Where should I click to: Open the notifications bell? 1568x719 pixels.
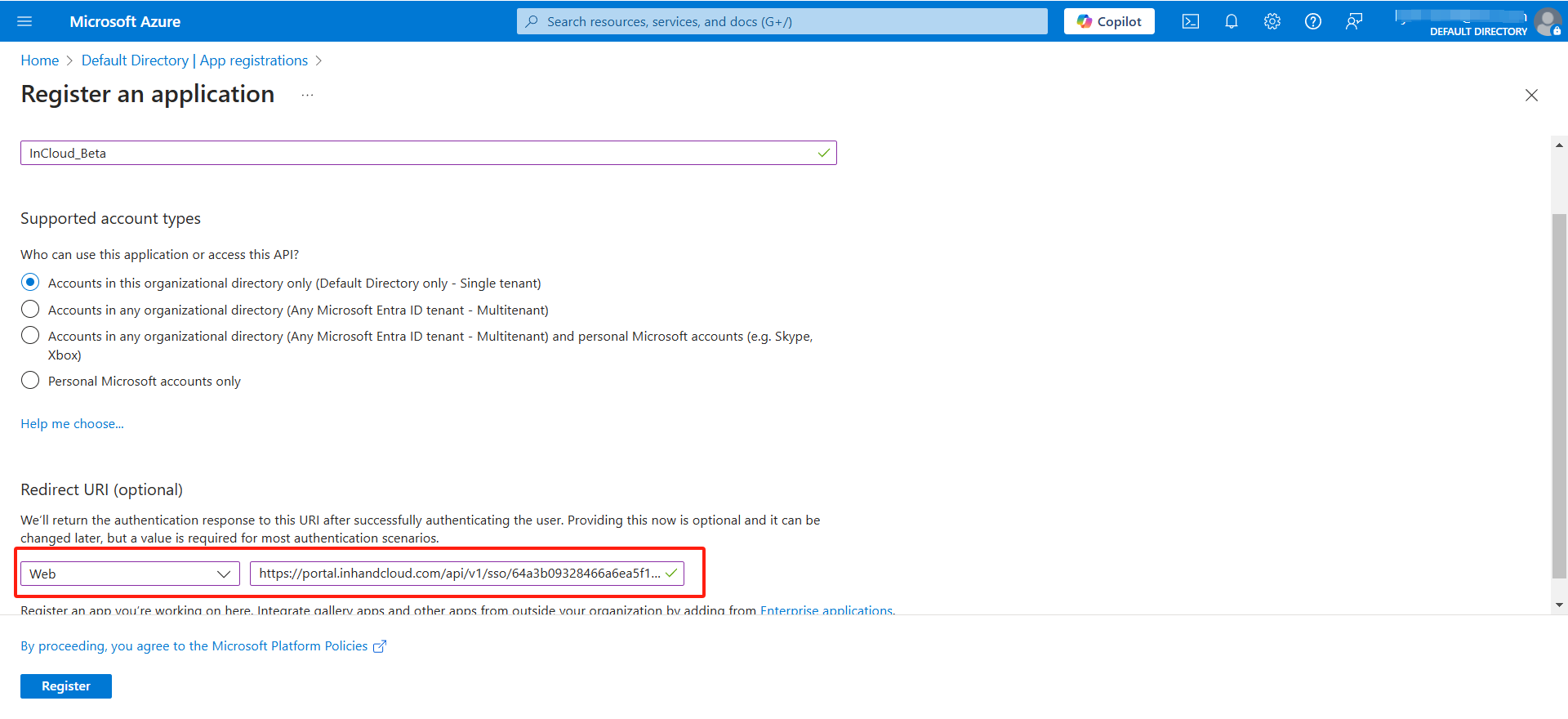pyautogui.click(x=1232, y=21)
